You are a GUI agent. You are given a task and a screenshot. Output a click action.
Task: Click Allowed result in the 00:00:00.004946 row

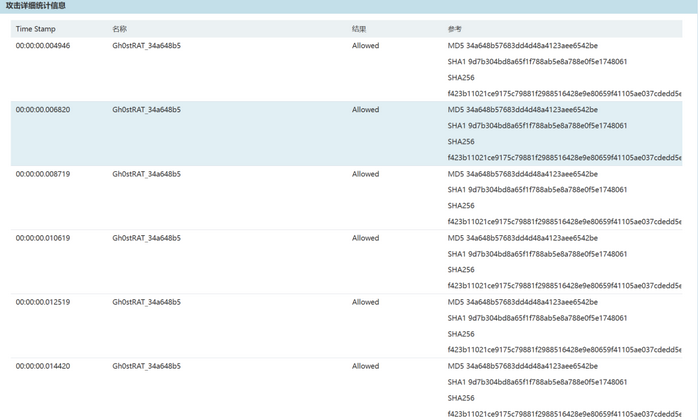365,46
